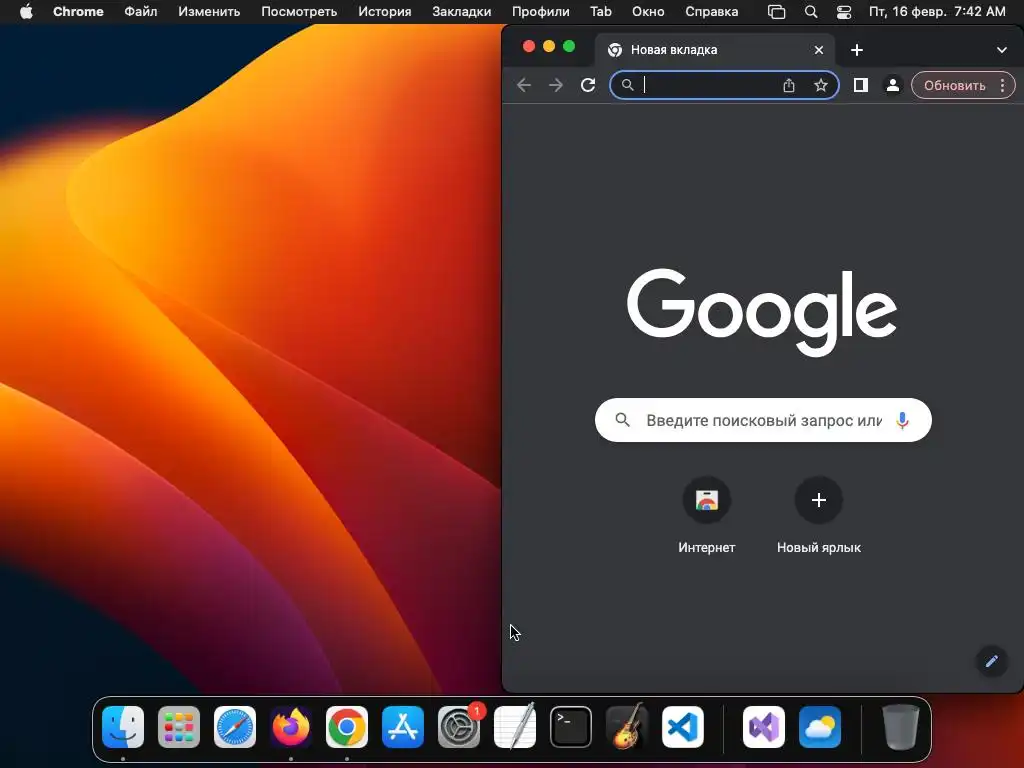Open the profile avatar icon in Chrome

[892, 86]
